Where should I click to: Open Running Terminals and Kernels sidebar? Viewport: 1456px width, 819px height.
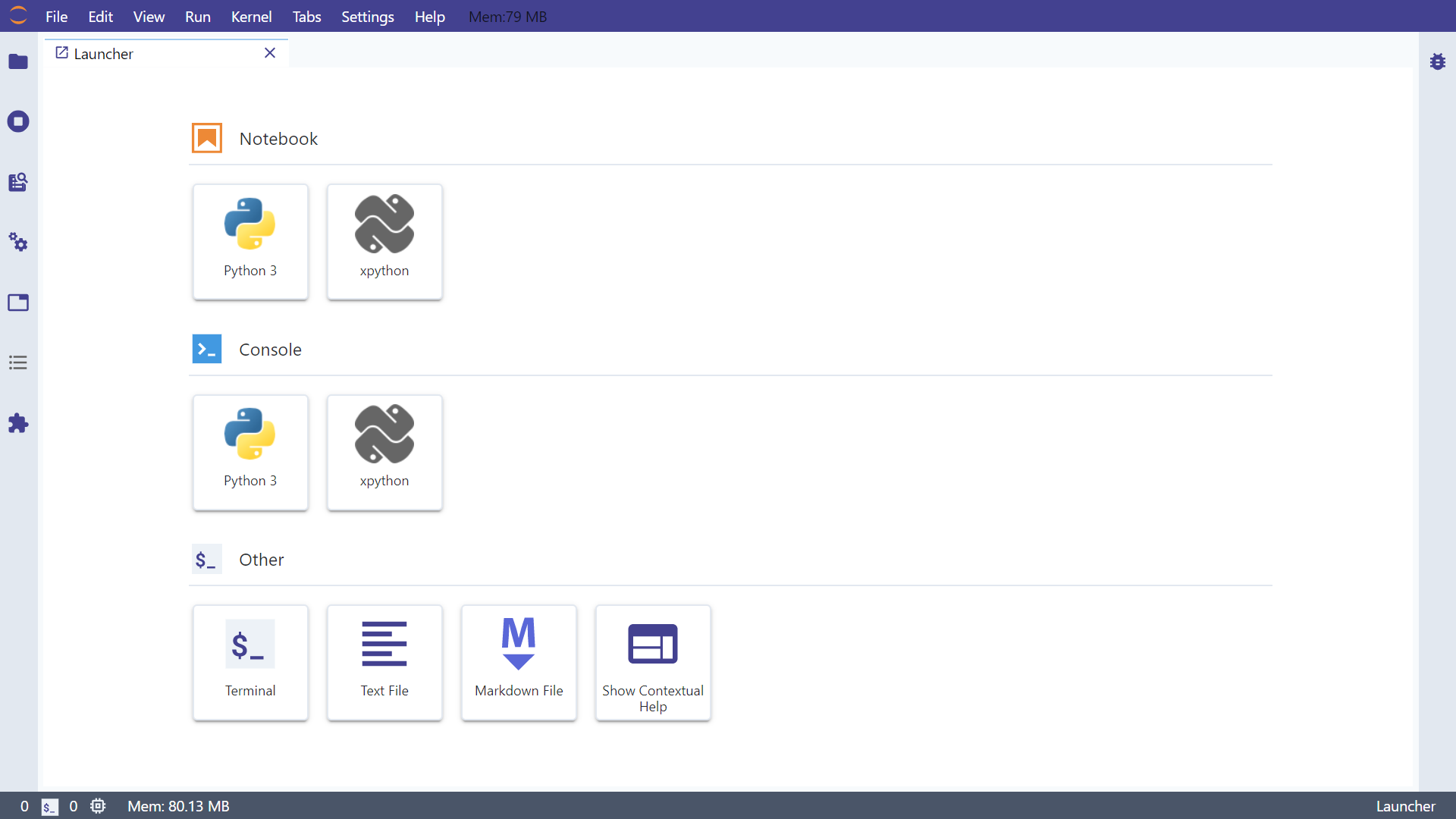click(18, 121)
